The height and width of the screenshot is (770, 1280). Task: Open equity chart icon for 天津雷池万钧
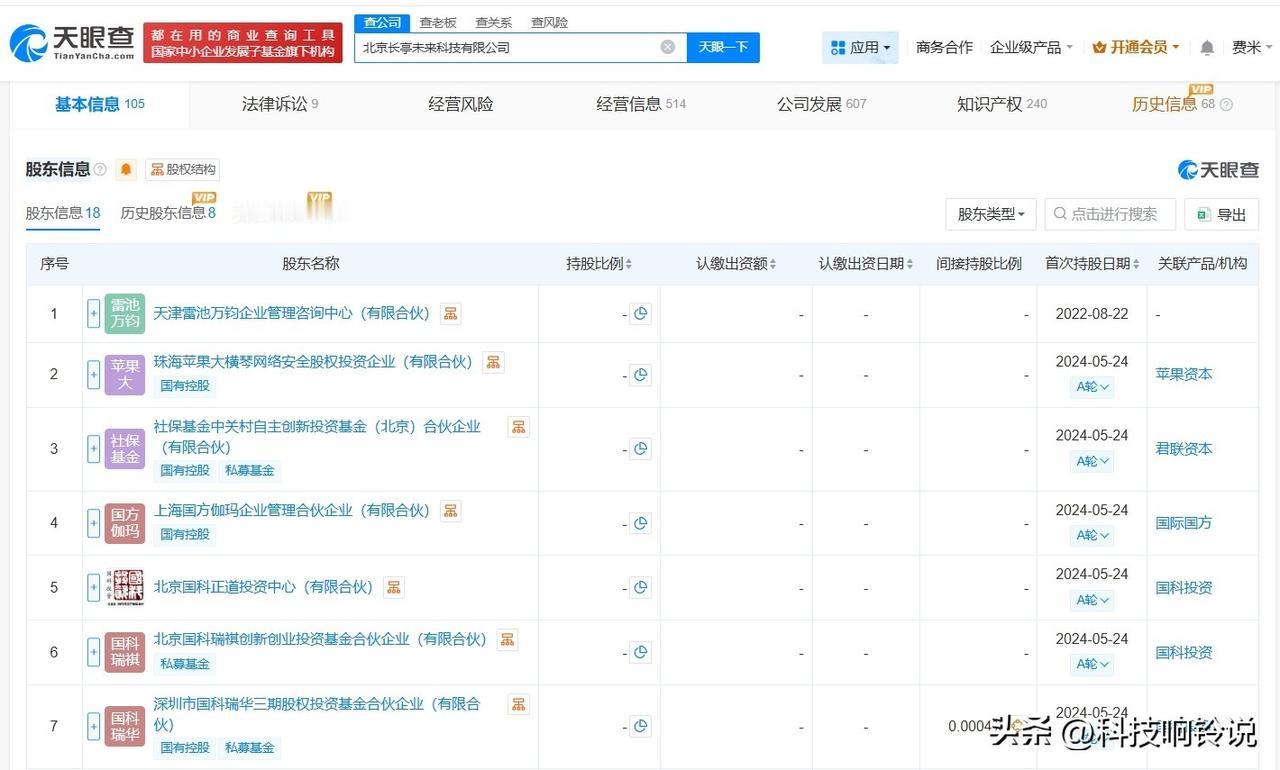pyautogui.click(x=451, y=314)
